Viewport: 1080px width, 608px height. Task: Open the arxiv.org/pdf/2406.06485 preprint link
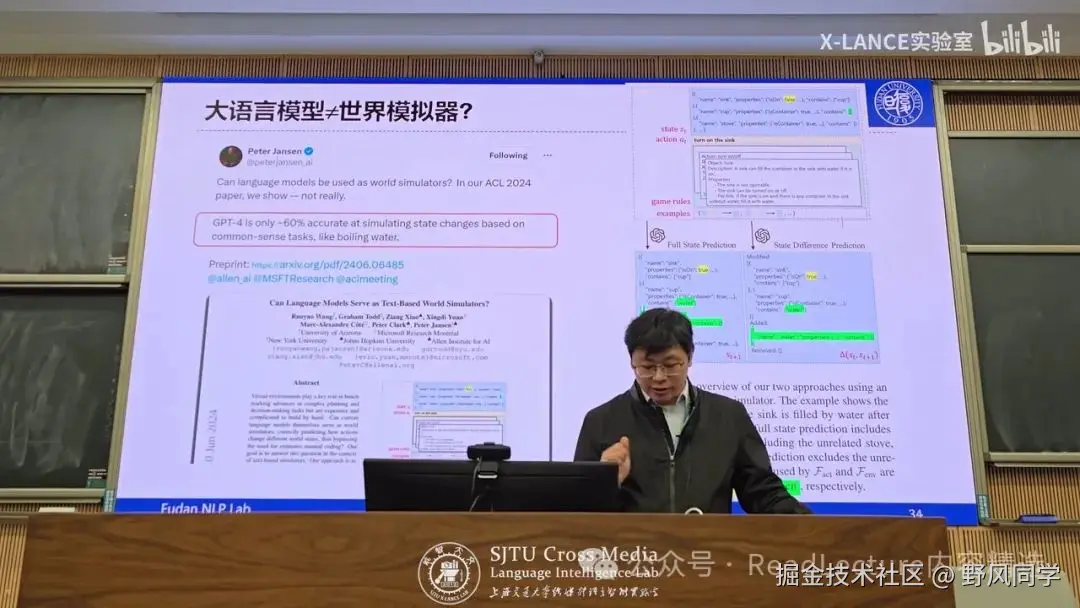328,264
